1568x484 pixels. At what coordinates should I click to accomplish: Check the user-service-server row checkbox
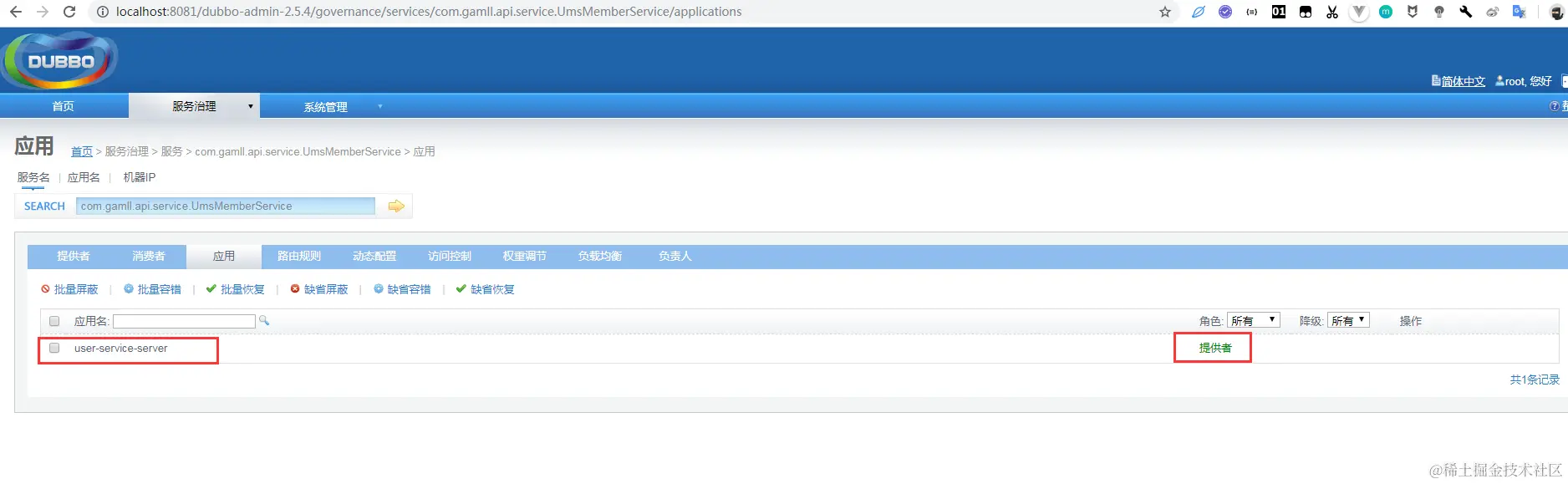coord(54,348)
